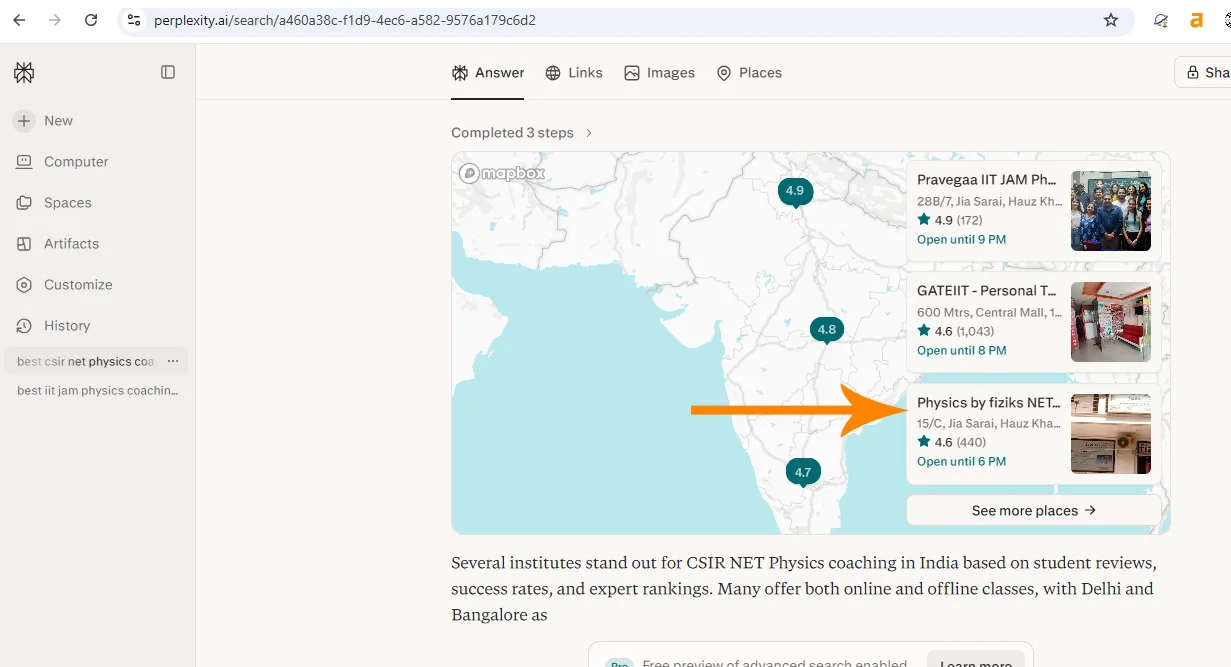This screenshot has height=667, width=1231.
Task: View GATEIIT photo thumbnail
Action: (x=1111, y=322)
